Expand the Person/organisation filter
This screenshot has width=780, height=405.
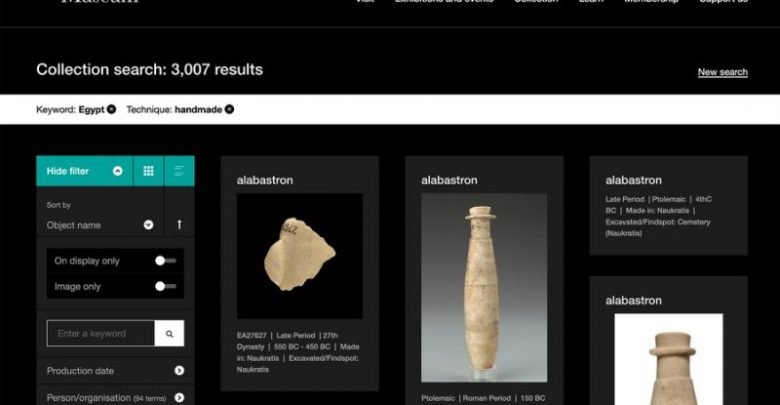(x=115, y=398)
